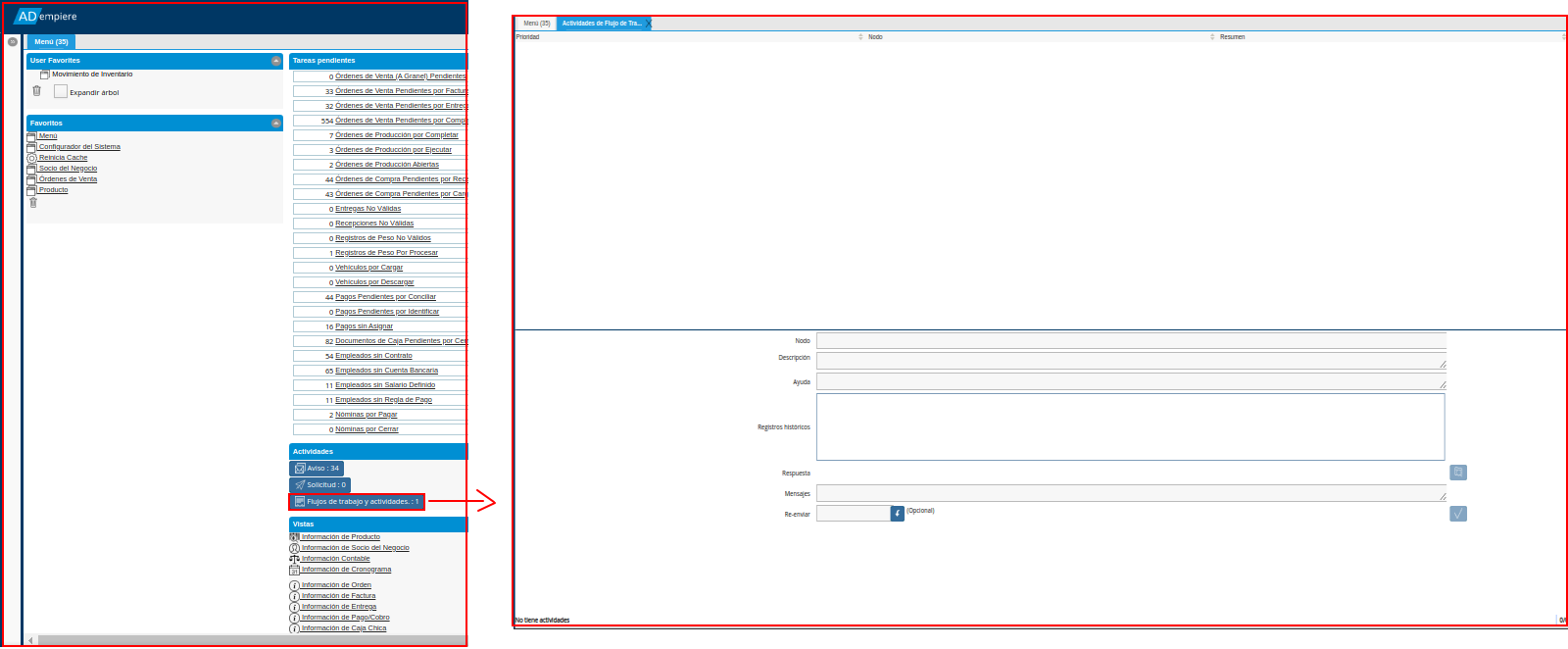Image resolution: width=1568 pixels, height=649 pixels.
Task: Click scales icon beside Información Contable
Action: tap(294, 559)
